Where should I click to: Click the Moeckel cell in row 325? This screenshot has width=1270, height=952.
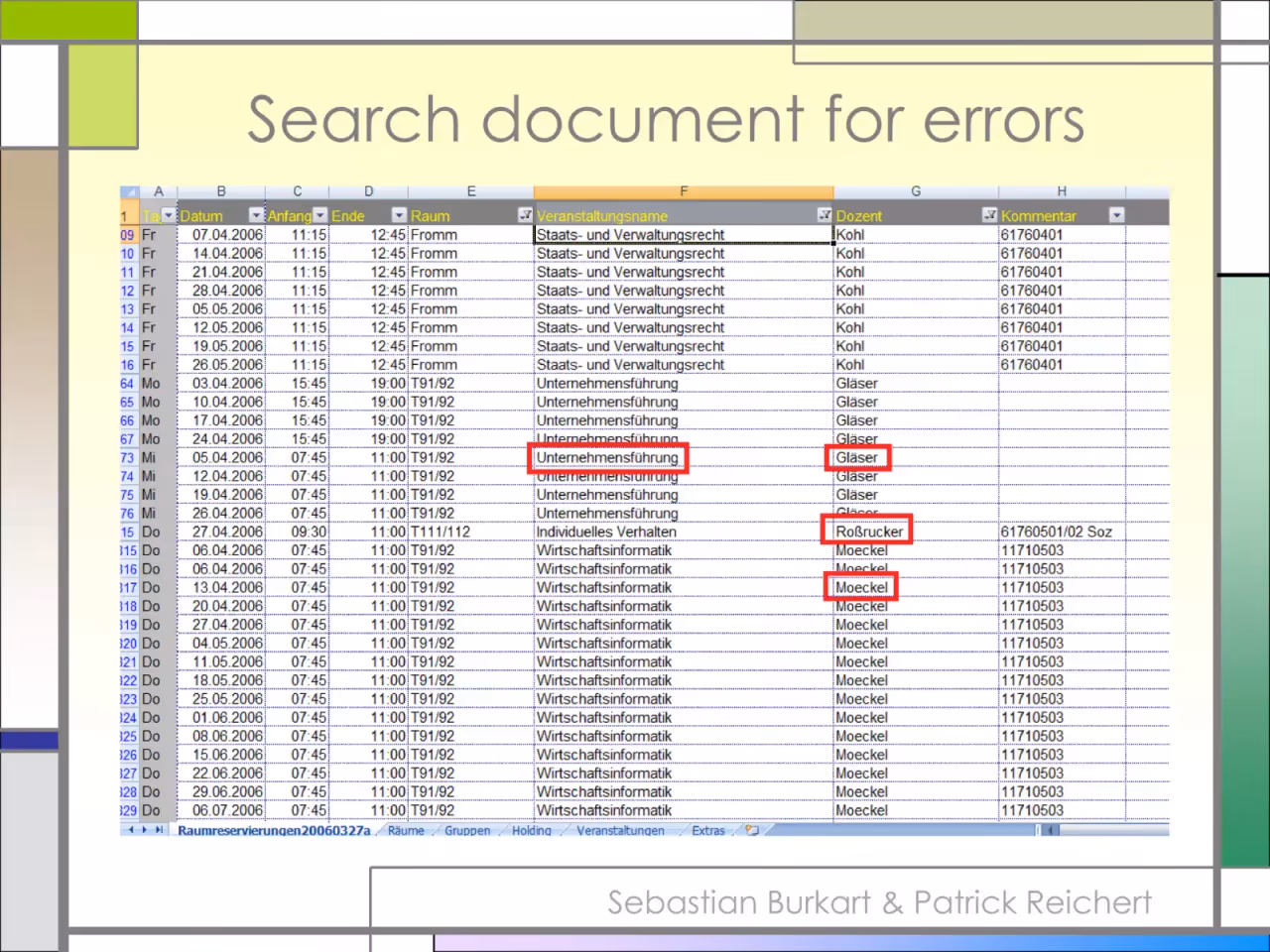point(916,737)
